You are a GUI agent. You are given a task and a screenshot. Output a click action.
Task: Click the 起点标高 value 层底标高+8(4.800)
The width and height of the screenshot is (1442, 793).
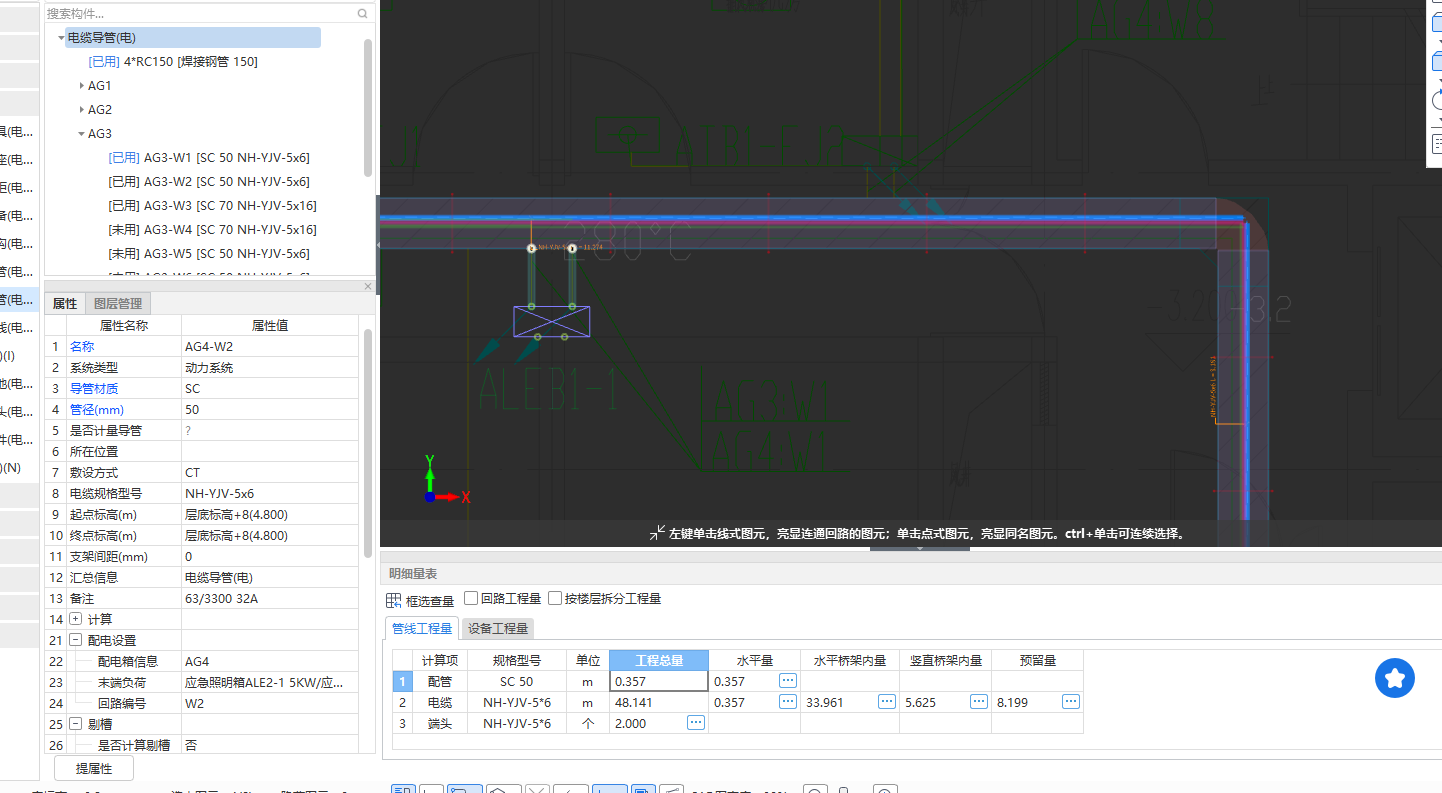click(270, 514)
